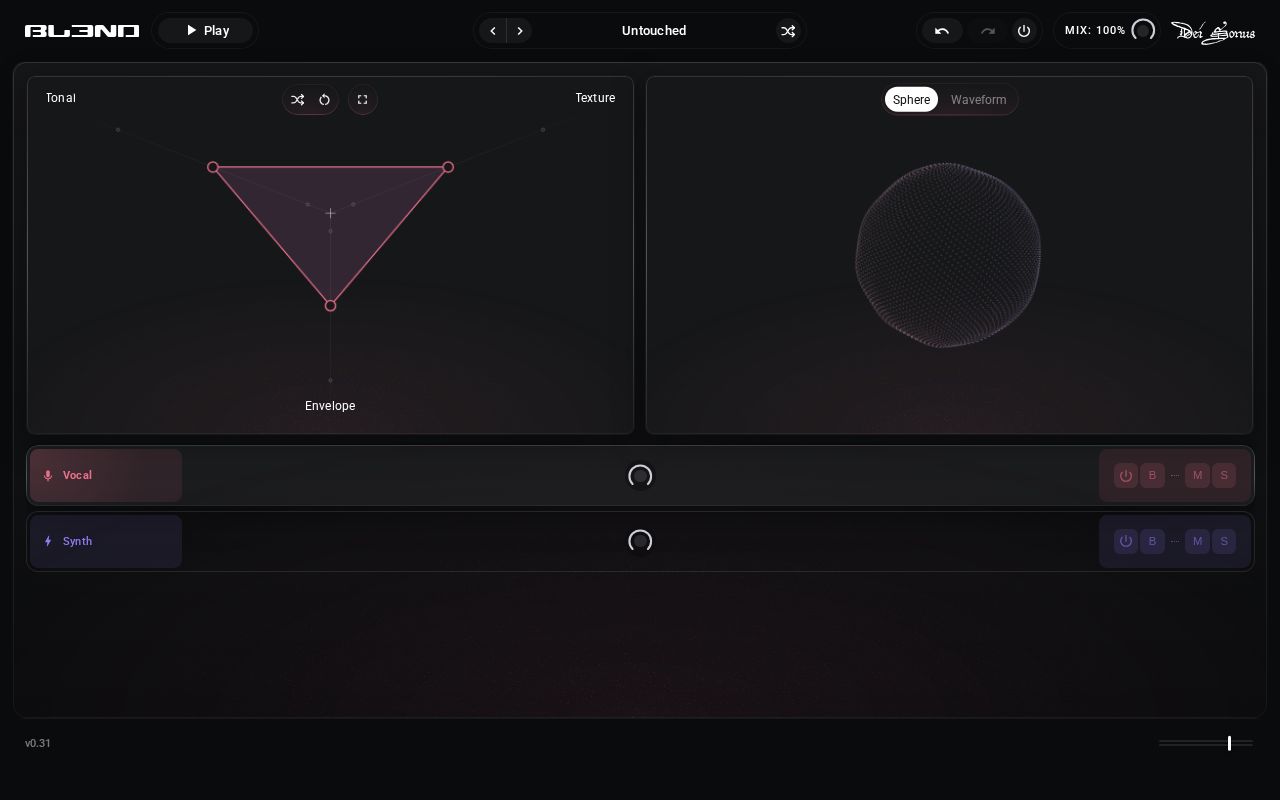Click the Vocal track level knob
This screenshot has width=1280, height=800.
pyautogui.click(x=640, y=476)
